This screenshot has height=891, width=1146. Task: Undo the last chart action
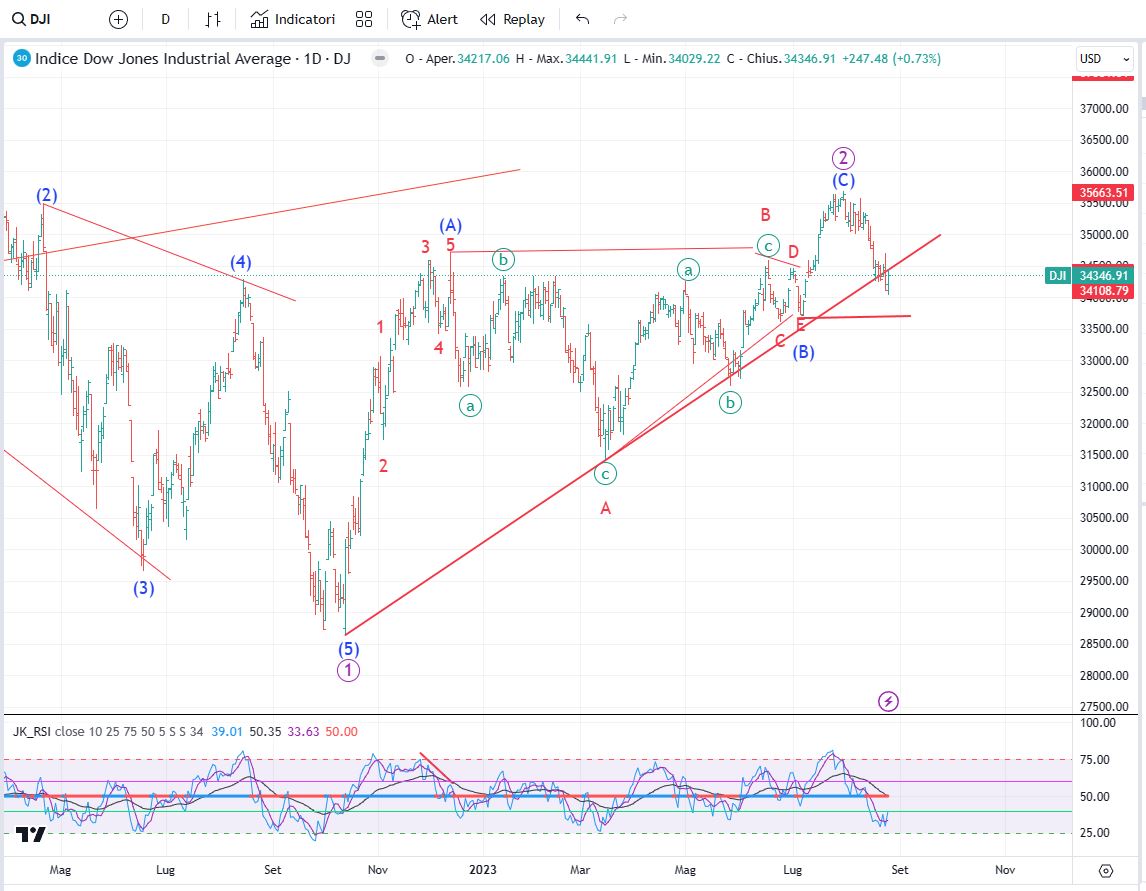tap(583, 20)
